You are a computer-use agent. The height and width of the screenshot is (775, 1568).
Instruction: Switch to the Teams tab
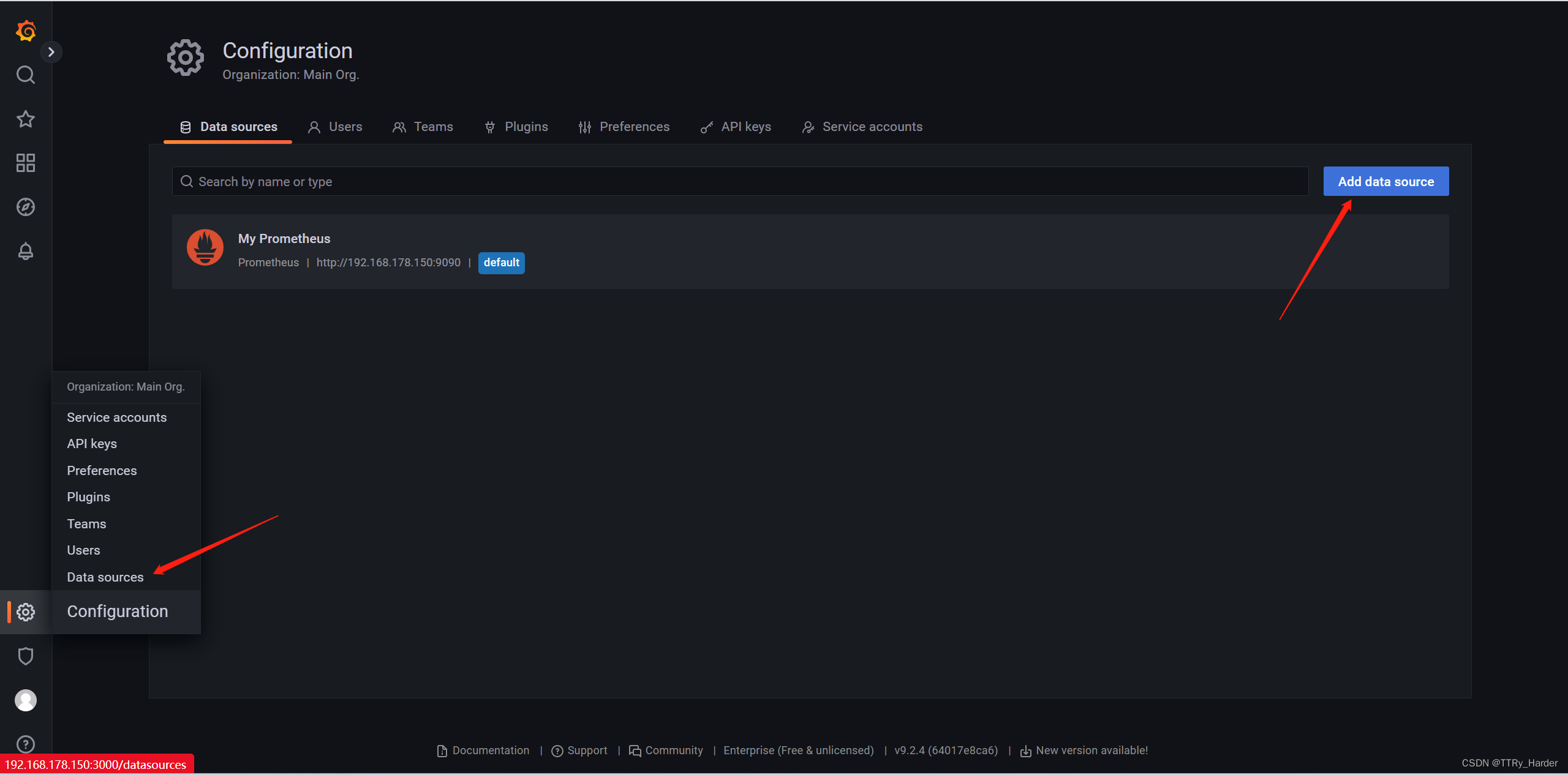423,127
